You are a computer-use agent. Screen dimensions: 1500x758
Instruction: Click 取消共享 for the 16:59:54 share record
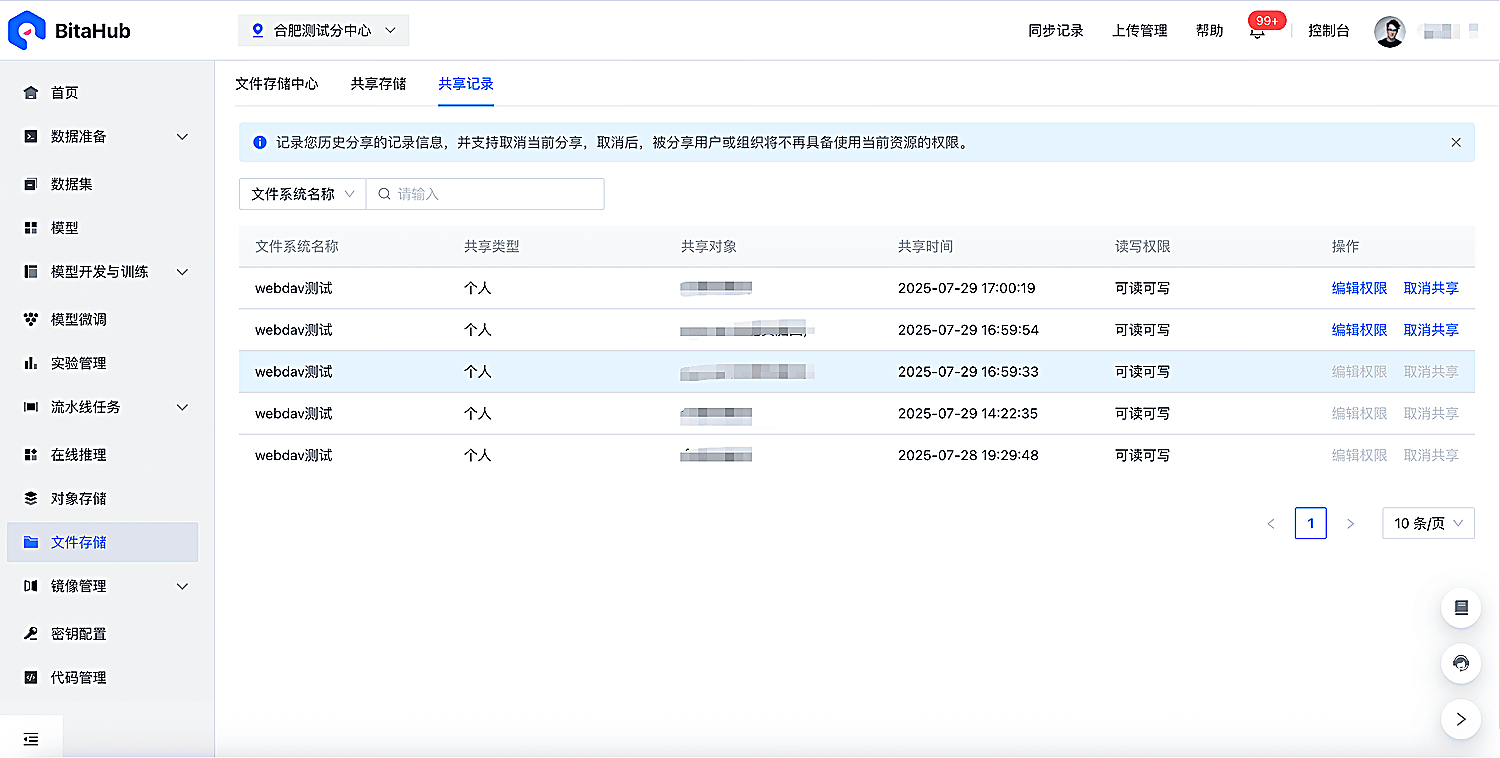tap(1431, 330)
